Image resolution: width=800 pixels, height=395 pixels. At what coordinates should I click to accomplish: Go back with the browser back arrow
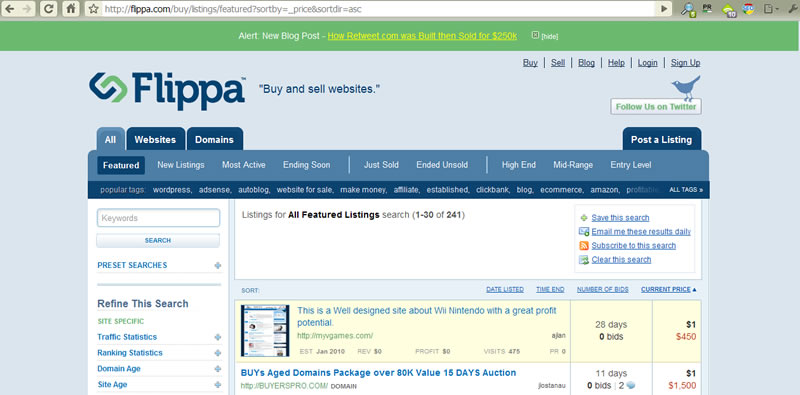coord(10,9)
